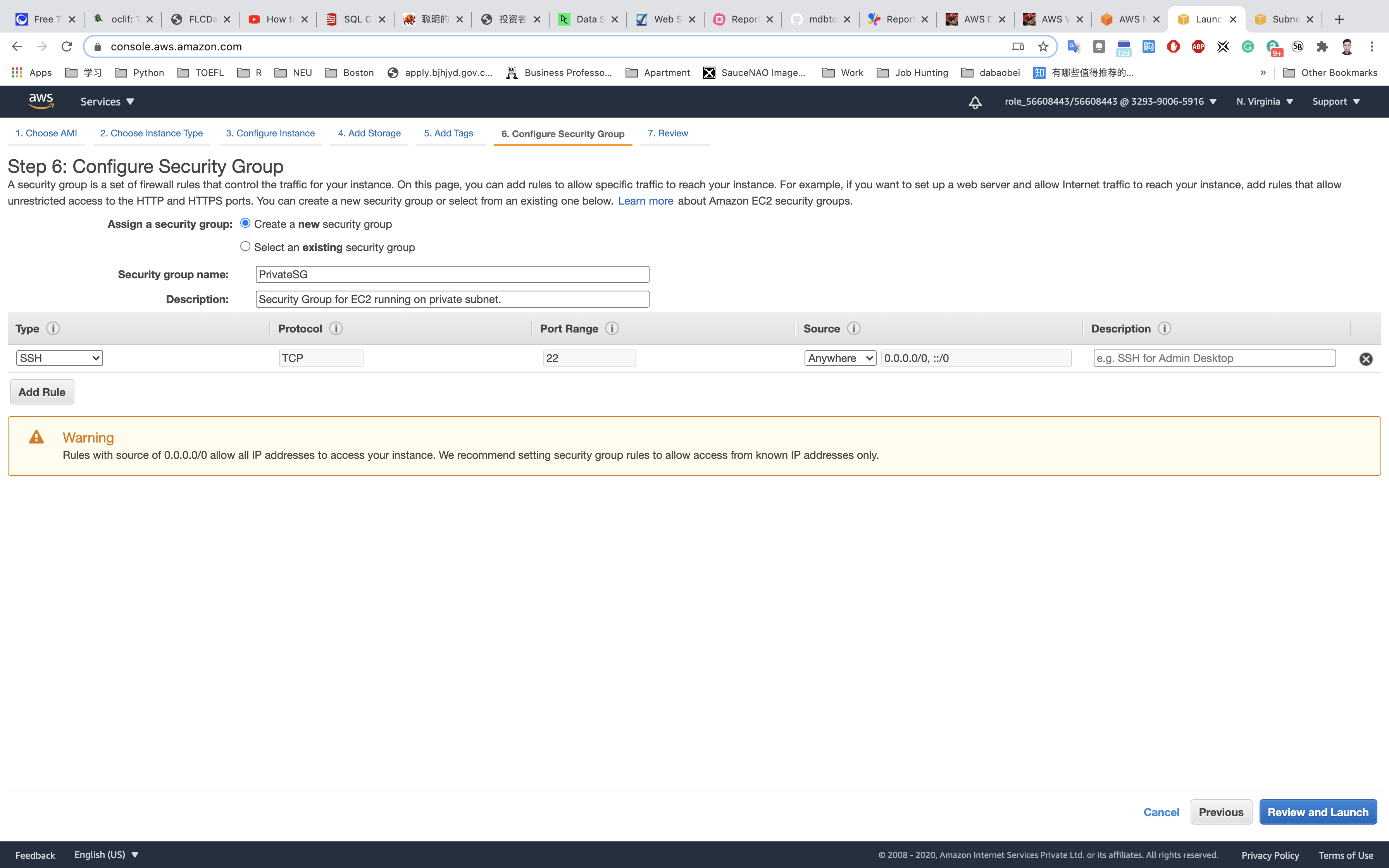Click the Security group name field
Image resolution: width=1389 pixels, height=868 pixels.
pos(452,274)
